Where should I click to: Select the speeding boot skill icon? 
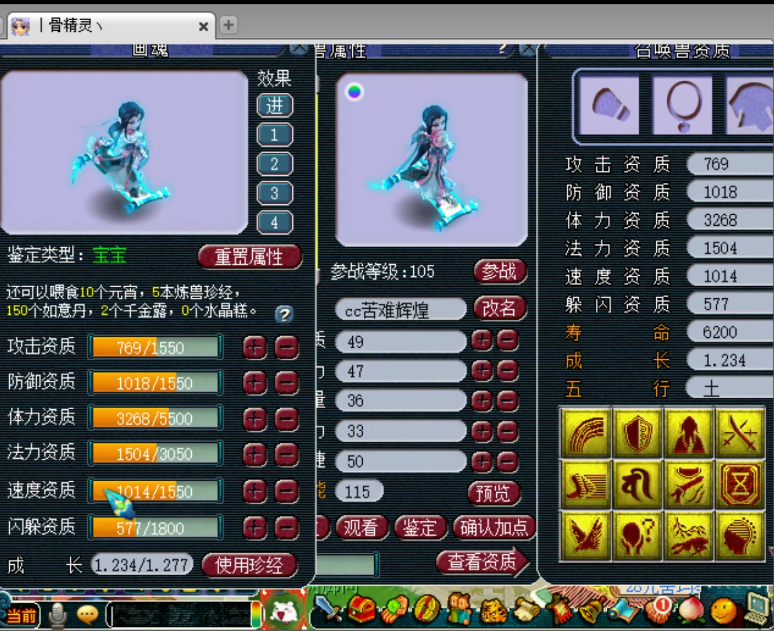(x=586, y=485)
